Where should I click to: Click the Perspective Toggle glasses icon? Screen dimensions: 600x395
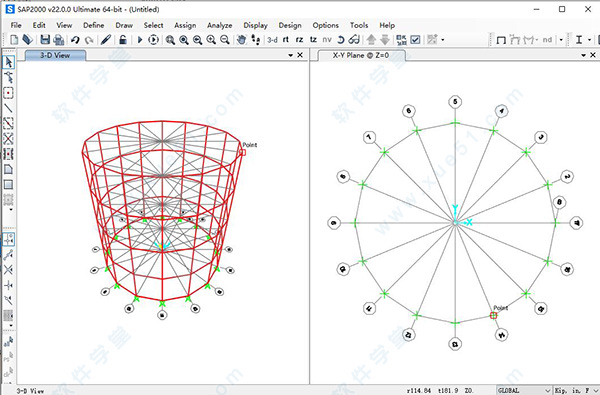click(354, 39)
